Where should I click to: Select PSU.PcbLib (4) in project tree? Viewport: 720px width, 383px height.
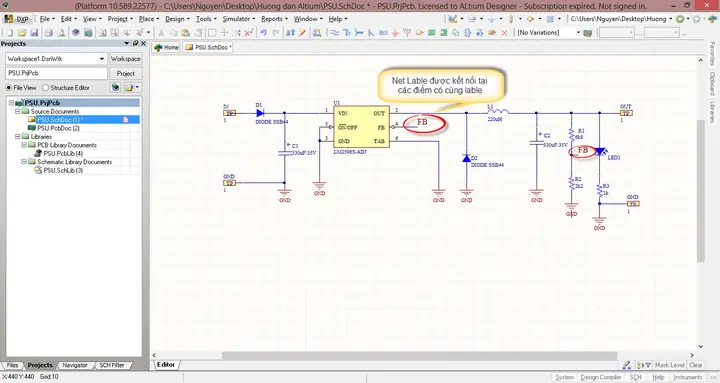tap(63, 153)
